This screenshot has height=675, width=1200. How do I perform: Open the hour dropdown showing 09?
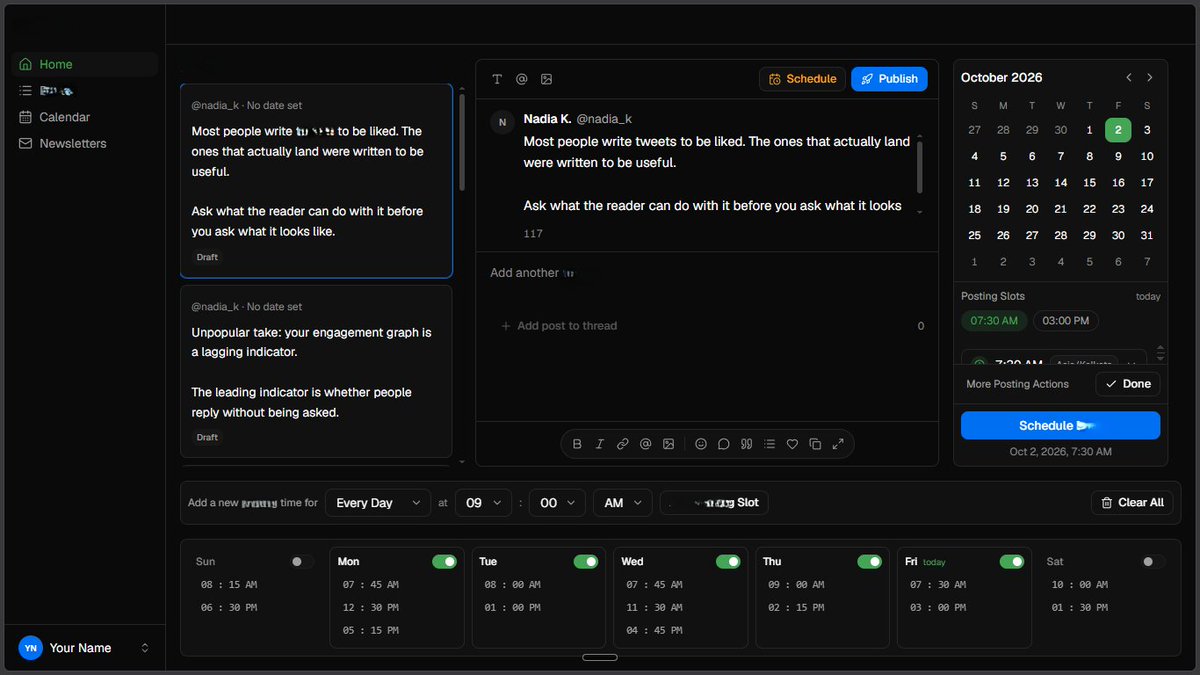pos(484,503)
